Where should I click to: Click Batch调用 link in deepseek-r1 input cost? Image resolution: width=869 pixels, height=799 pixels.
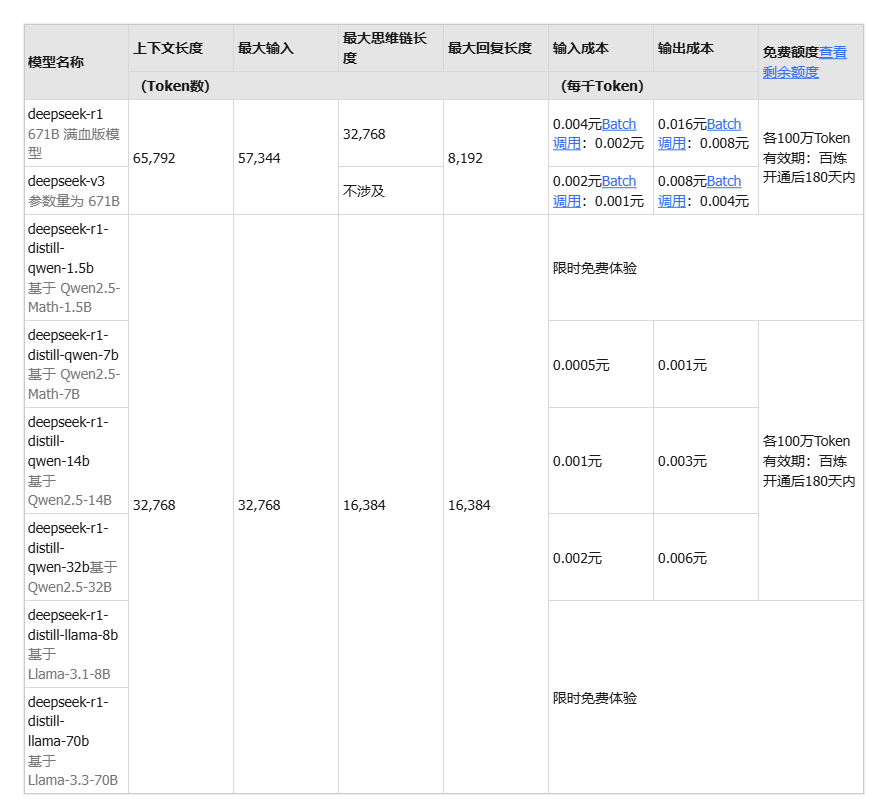tap(594, 134)
